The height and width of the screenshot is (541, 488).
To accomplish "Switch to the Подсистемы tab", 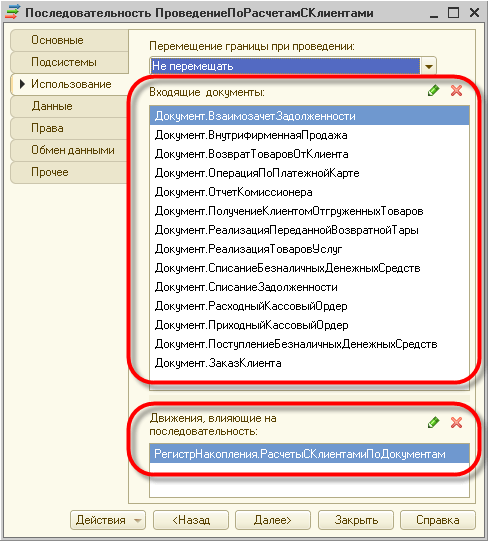I will coord(69,62).
